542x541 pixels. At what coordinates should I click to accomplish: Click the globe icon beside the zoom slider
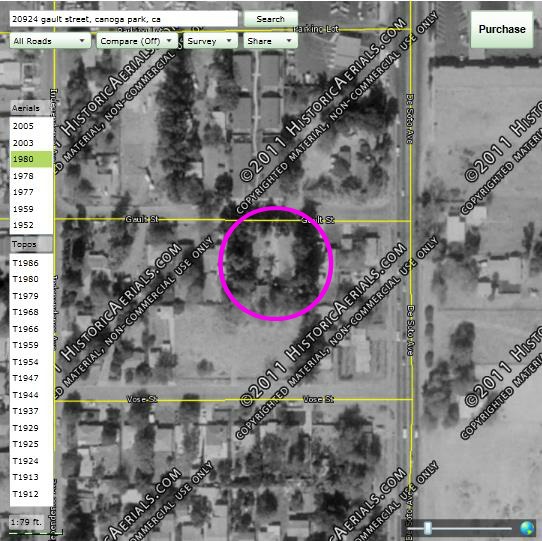coord(527,528)
